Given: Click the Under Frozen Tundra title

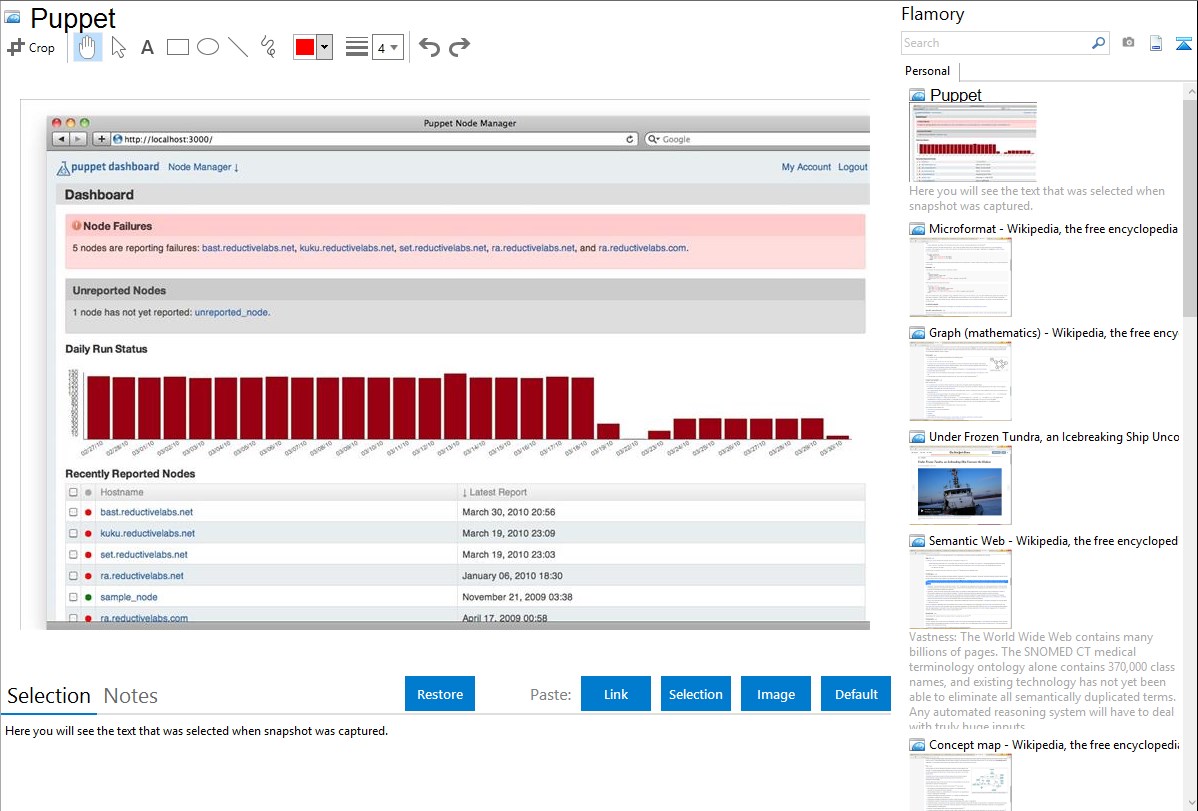Looking at the screenshot, I should (1054, 437).
